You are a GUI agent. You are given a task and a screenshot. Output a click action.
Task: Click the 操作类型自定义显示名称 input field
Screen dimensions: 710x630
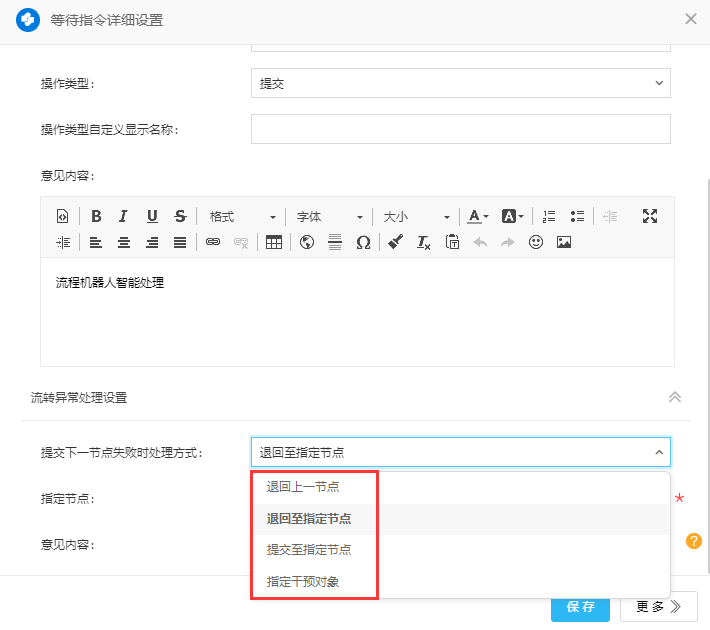point(460,129)
